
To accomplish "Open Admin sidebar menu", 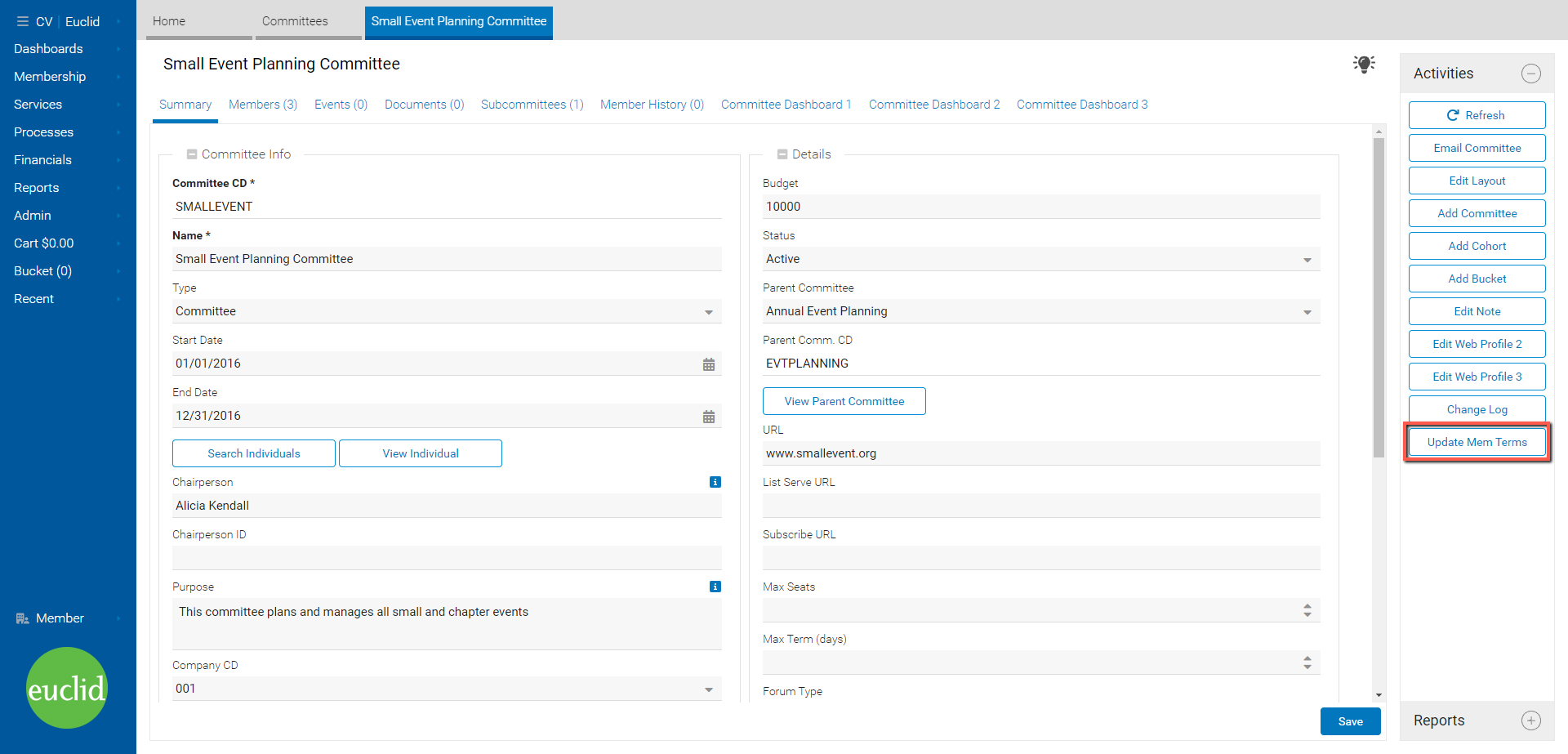I will 68,216.
